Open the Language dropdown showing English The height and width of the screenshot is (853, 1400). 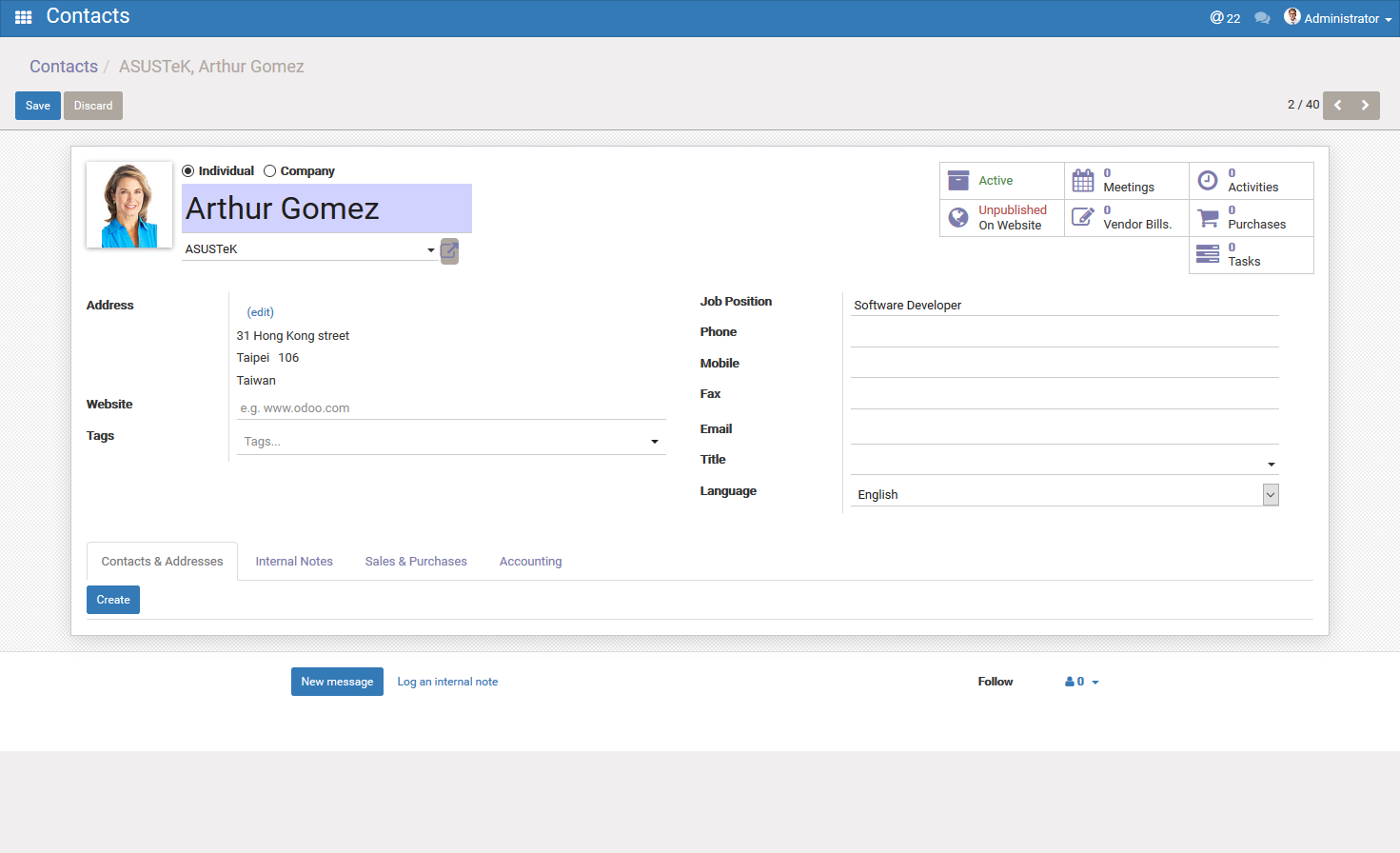click(x=1064, y=494)
